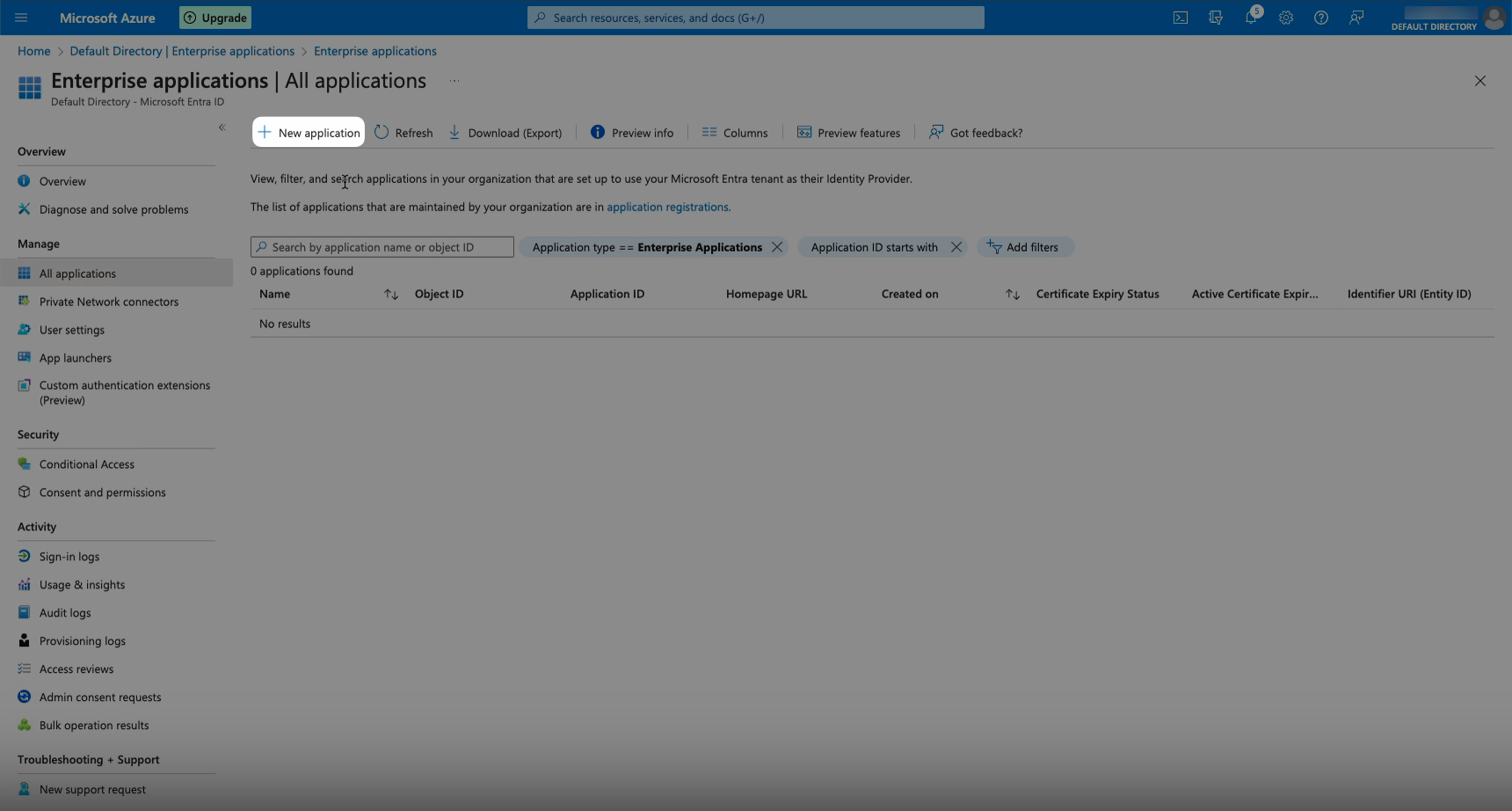Open the Columns chooser
1512x811 pixels.
[735, 133]
